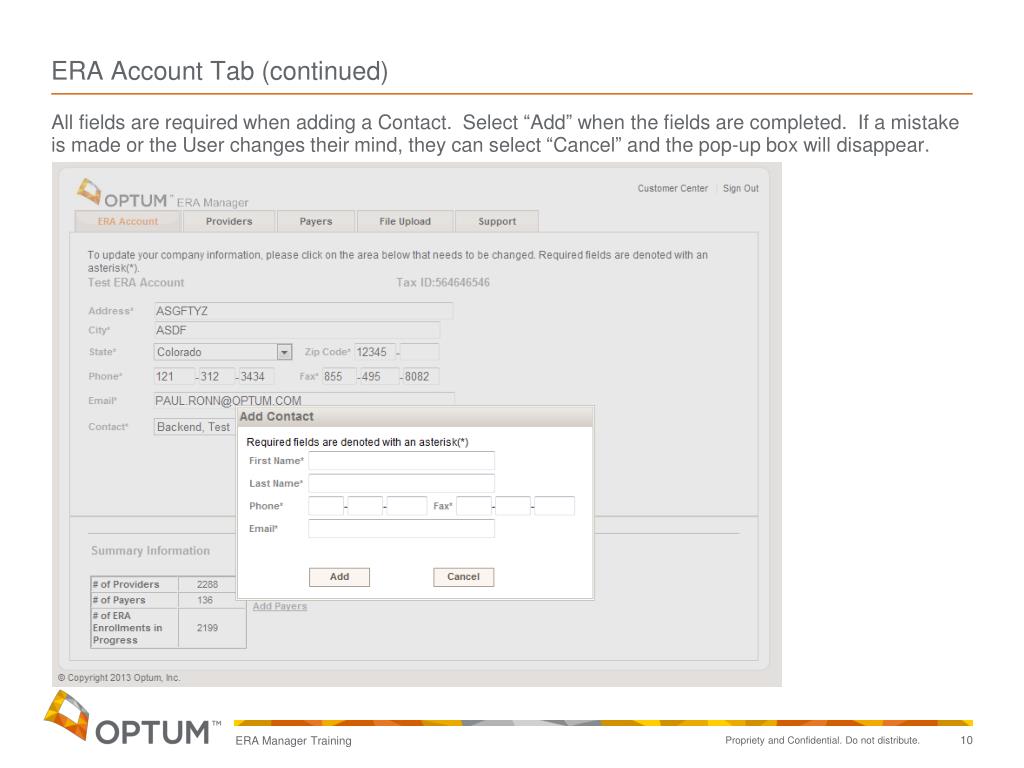Click the # of ERA Enrollments in Progress label

tap(127, 628)
